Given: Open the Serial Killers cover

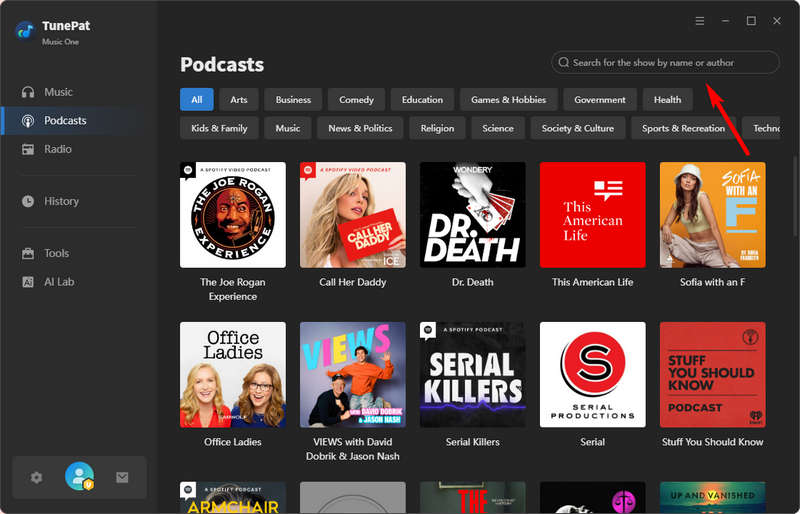Looking at the screenshot, I should point(472,375).
